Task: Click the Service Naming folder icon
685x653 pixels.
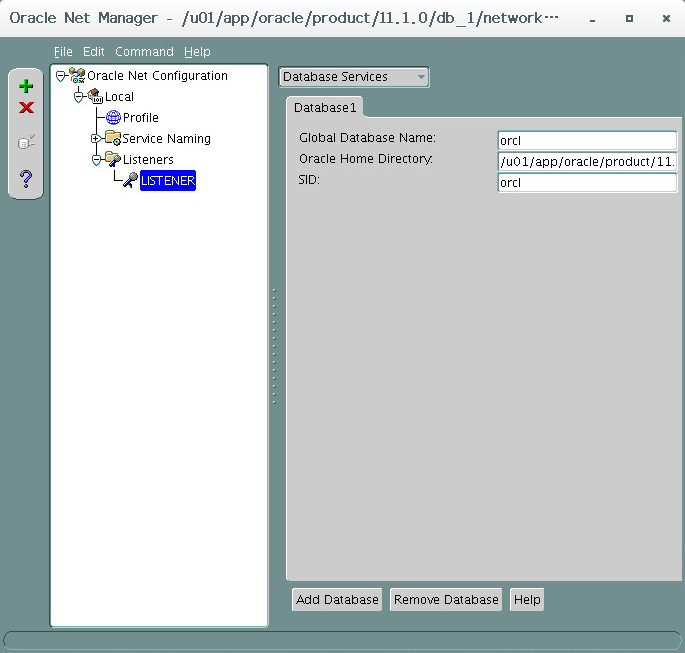Action: pyautogui.click(x=113, y=138)
